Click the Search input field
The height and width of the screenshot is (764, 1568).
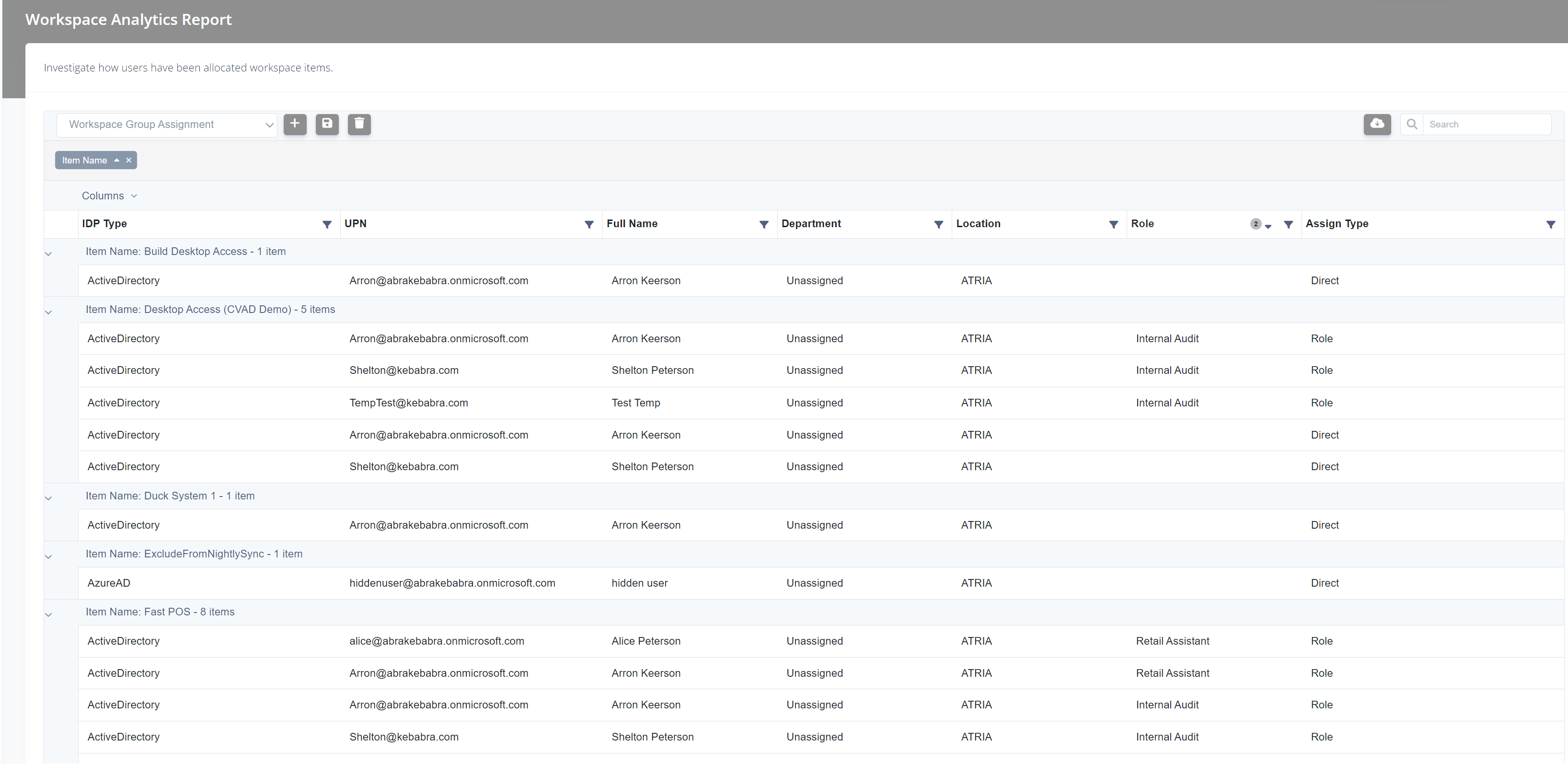pos(1485,125)
